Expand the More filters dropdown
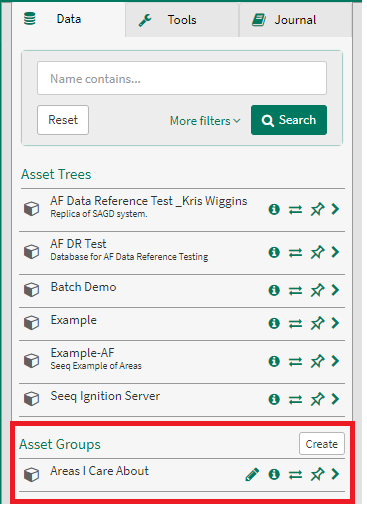The height and width of the screenshot is (508, 367). point(205,121)
